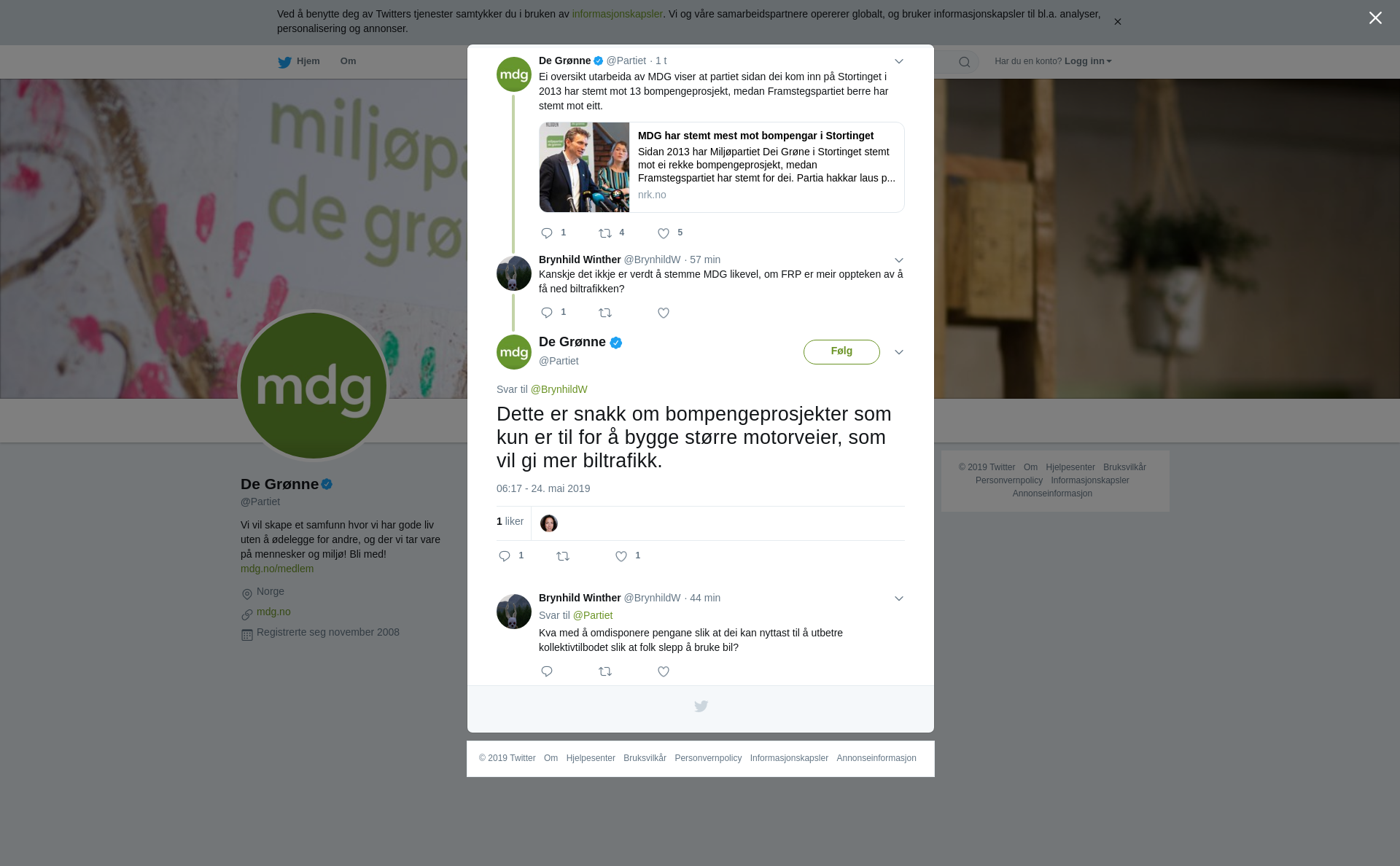Dismiss the cookie notice banner

(1117, 22)
